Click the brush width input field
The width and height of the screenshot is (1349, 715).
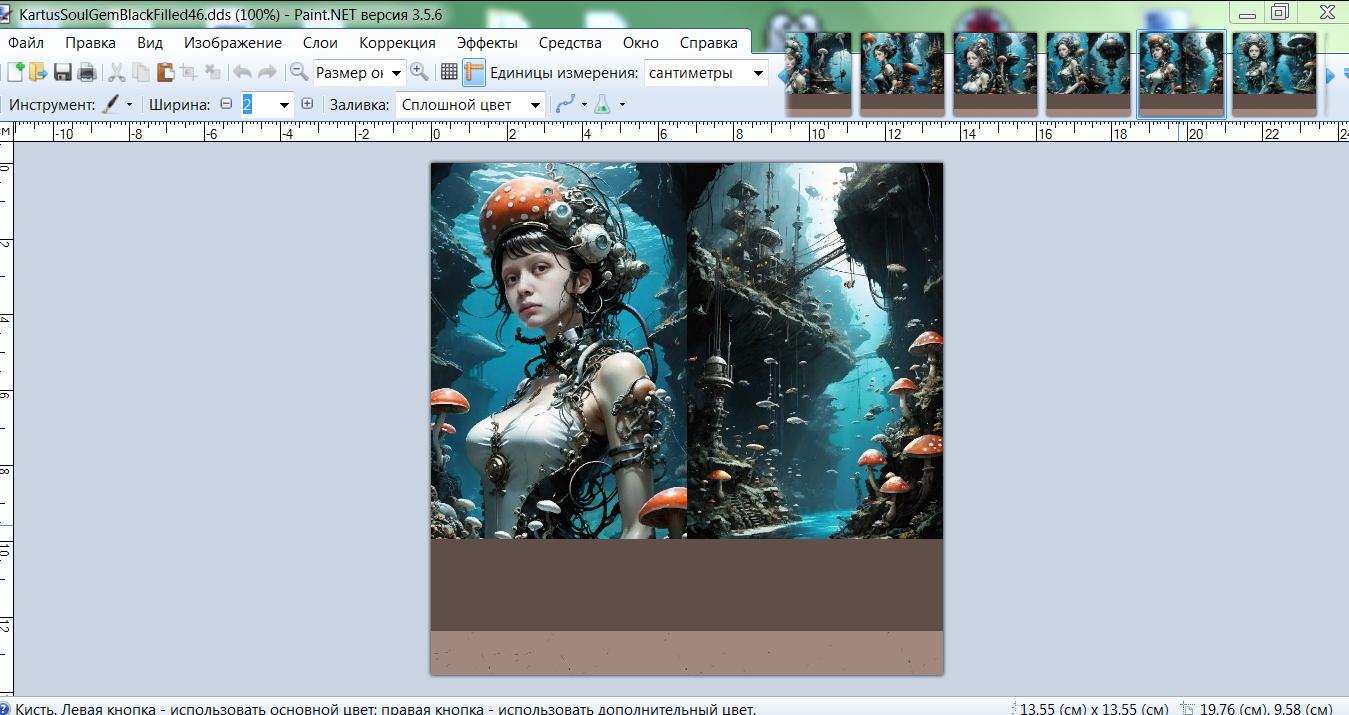click(x=257, y=105)
